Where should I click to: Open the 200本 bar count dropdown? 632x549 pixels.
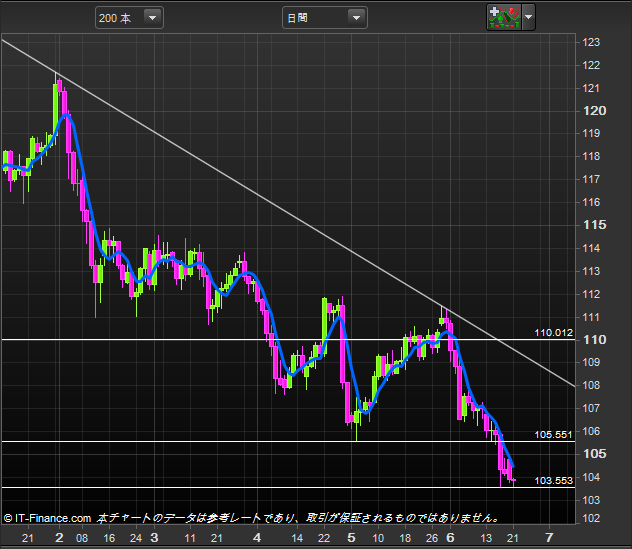[x=129, y=18]
